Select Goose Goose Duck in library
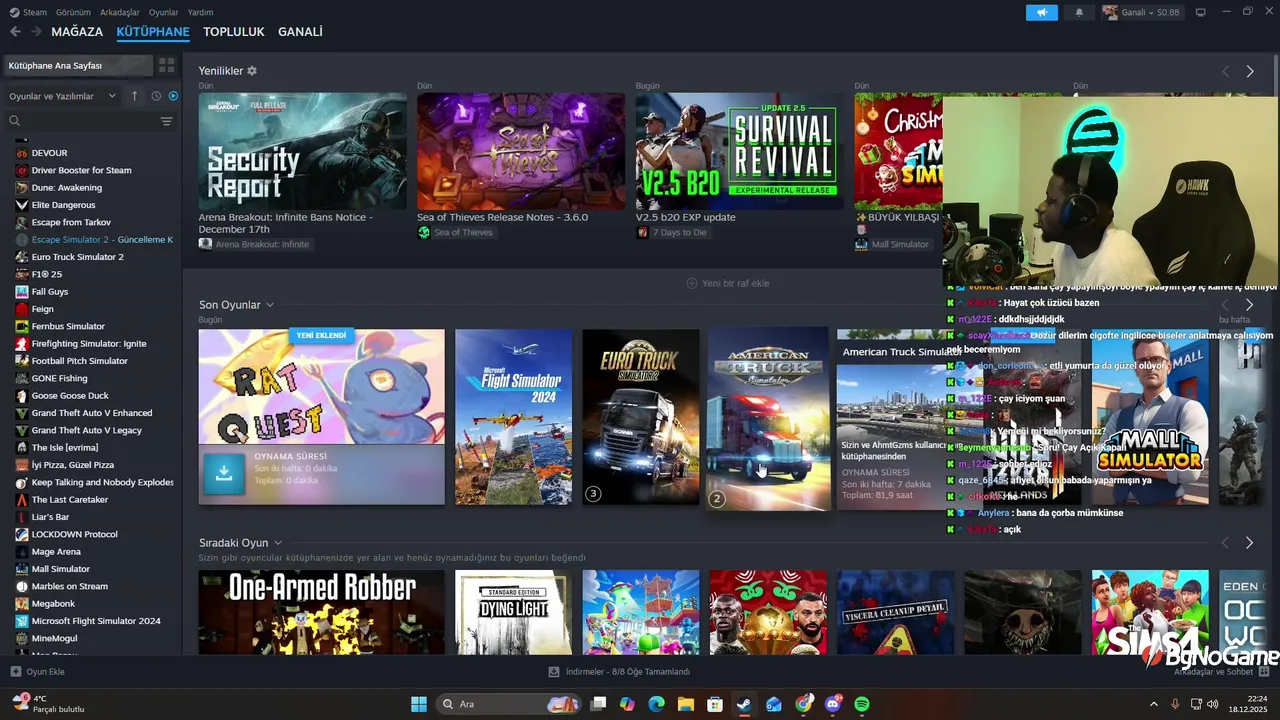 (x=70, y=396)
